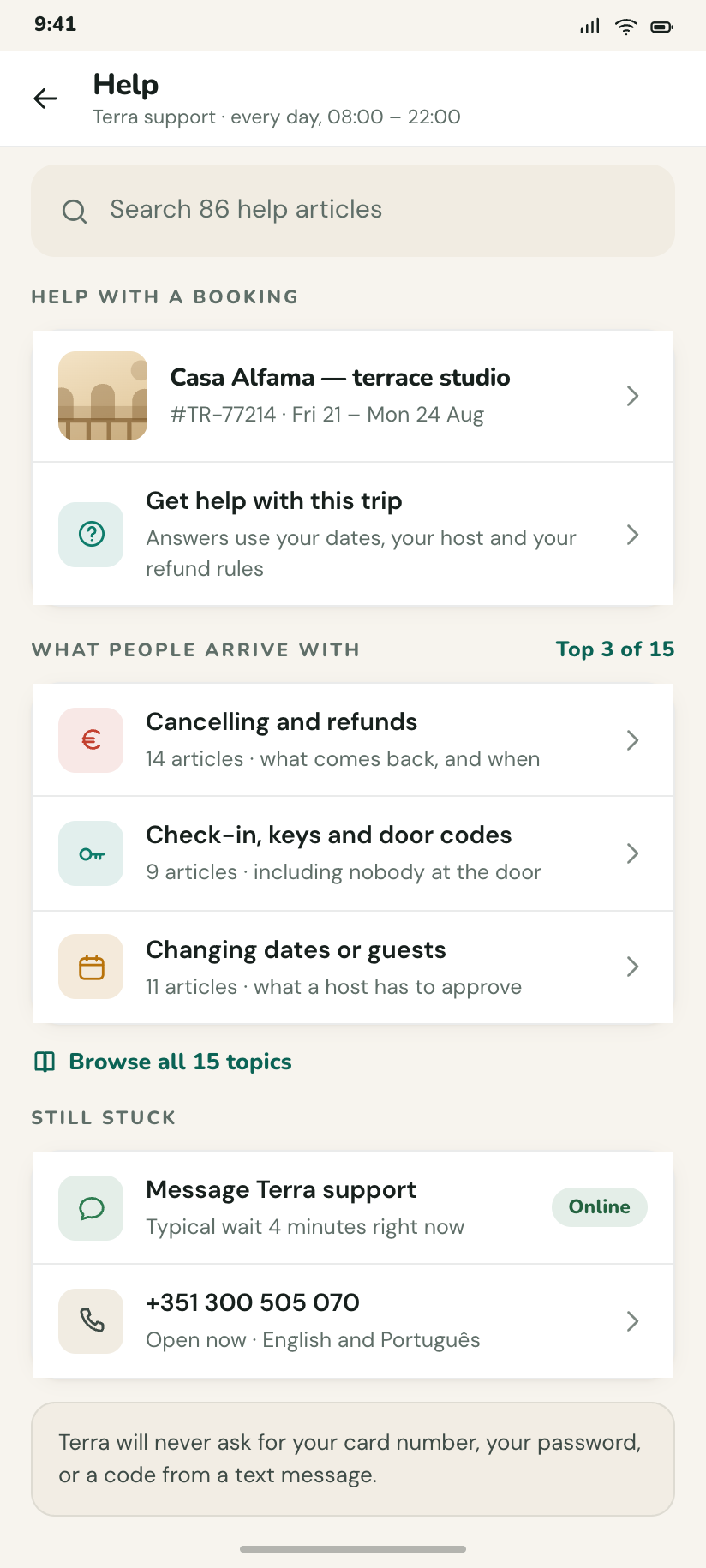The image size is (706, 1568).
Task: Open Cancelling and refunds chevron
Action: click(x=632, y=740)
